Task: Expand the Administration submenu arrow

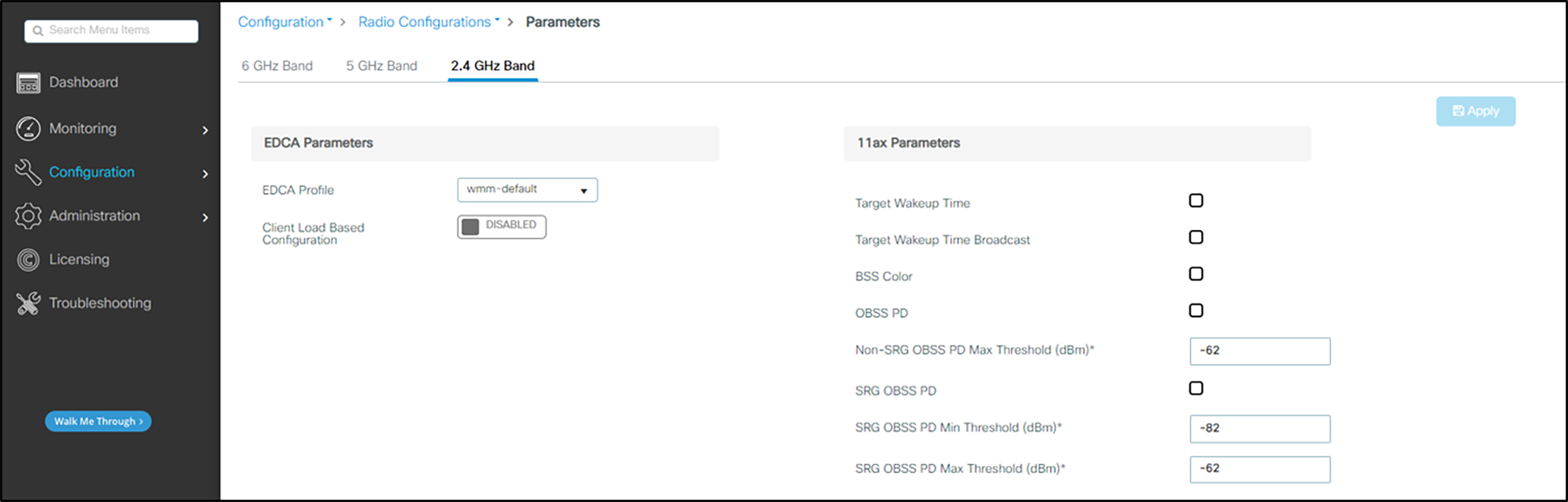Action: 205,217
